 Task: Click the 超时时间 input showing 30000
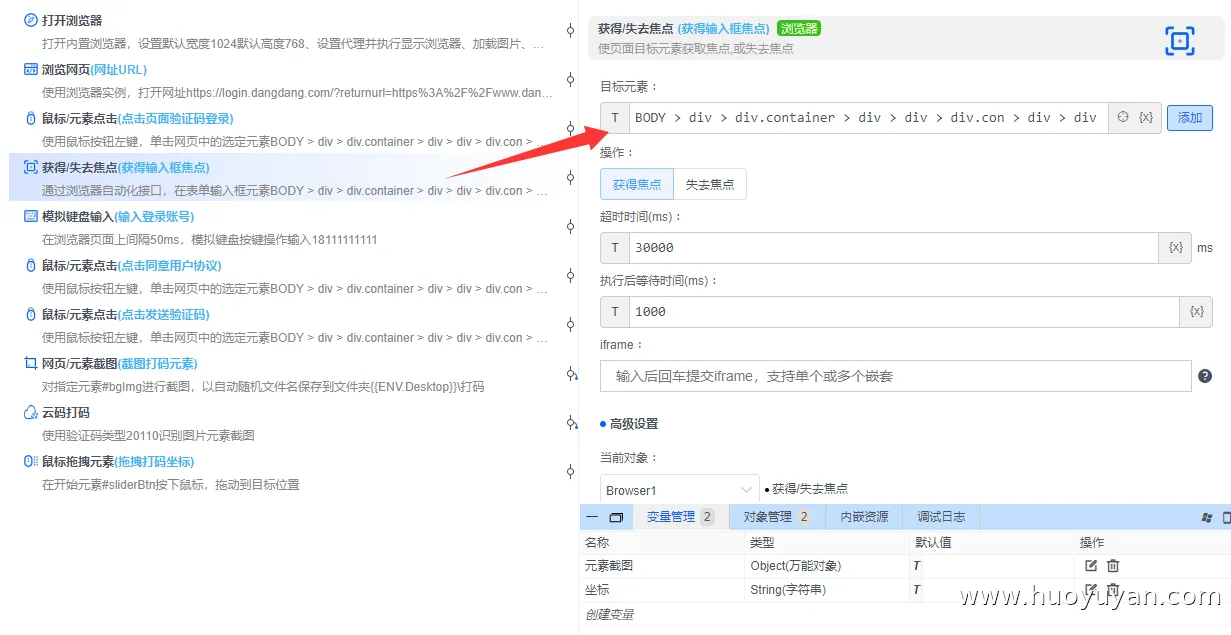click(894, 247)
